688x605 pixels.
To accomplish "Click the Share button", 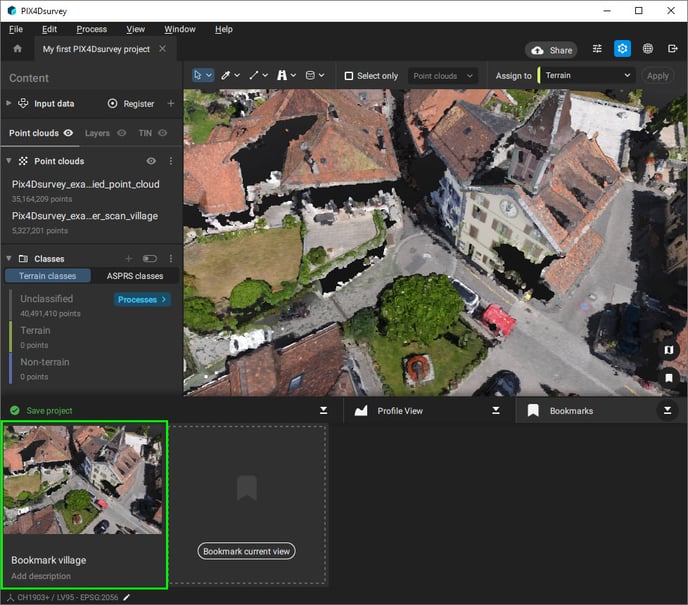I will 552,50.
